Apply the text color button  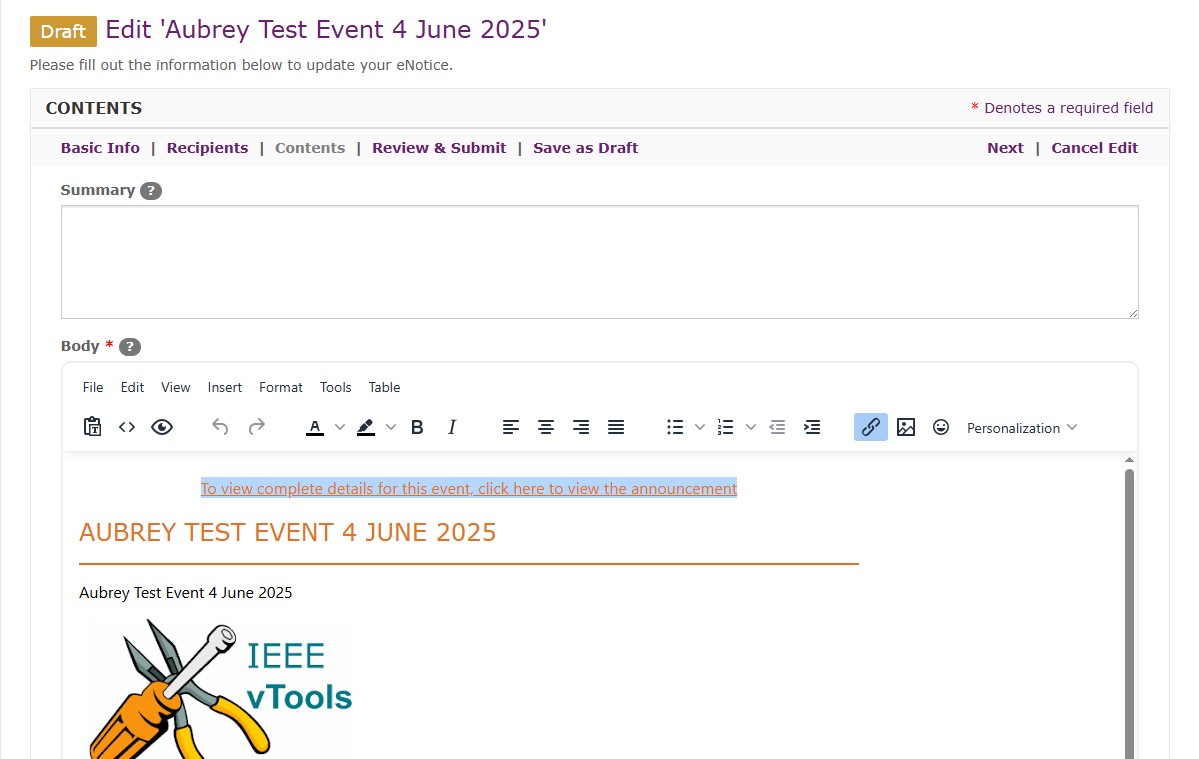(315, 427)
